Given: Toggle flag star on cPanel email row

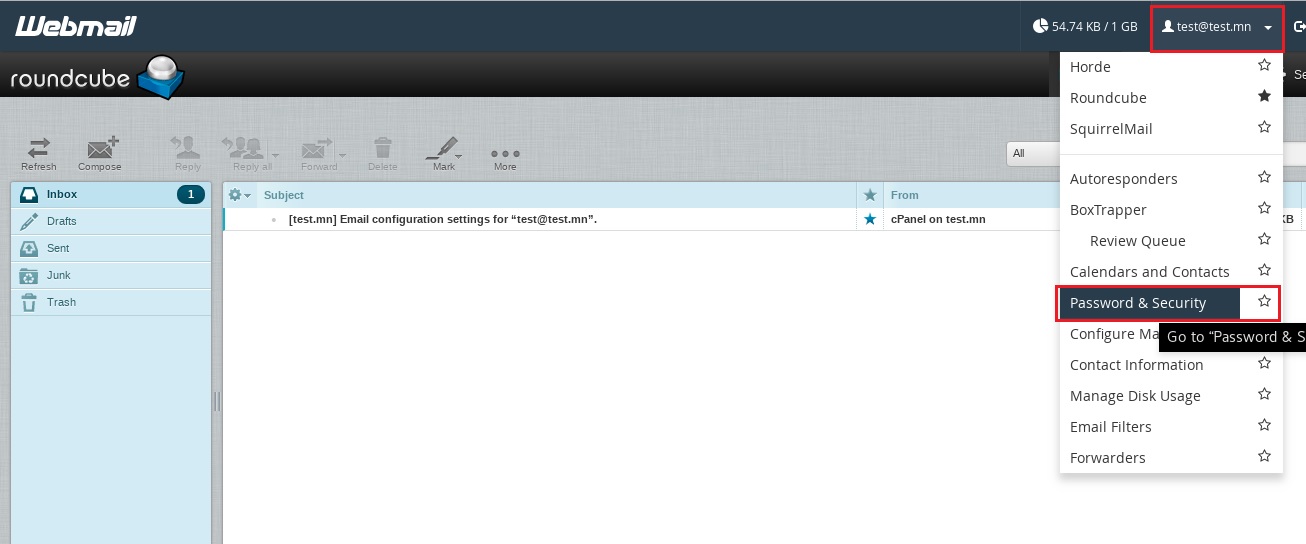Looking at the screenshot, I should coord(870,219).
